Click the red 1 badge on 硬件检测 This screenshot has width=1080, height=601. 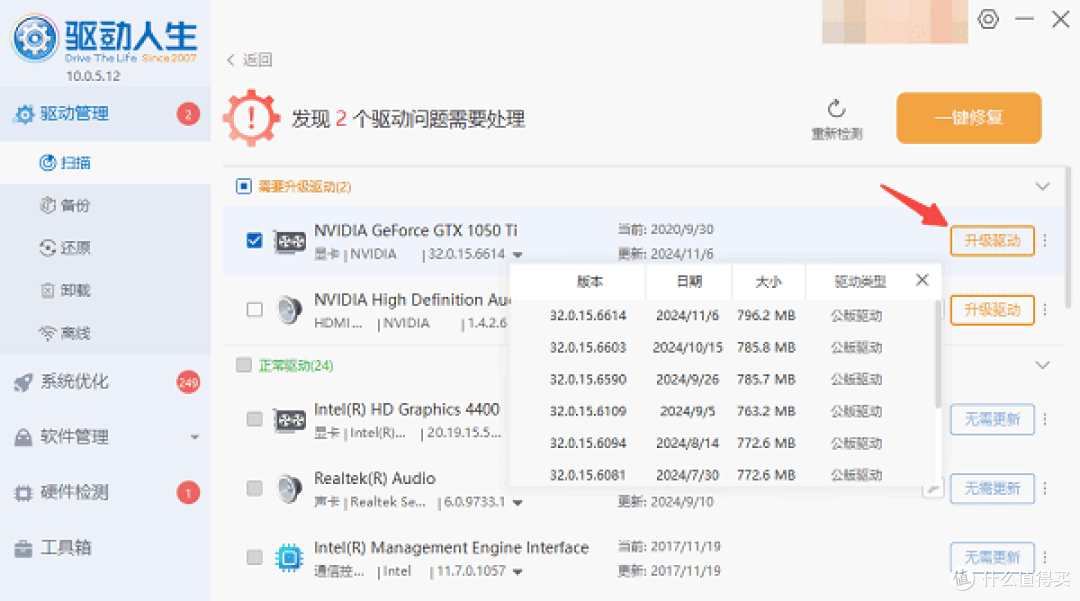[188, 492]
